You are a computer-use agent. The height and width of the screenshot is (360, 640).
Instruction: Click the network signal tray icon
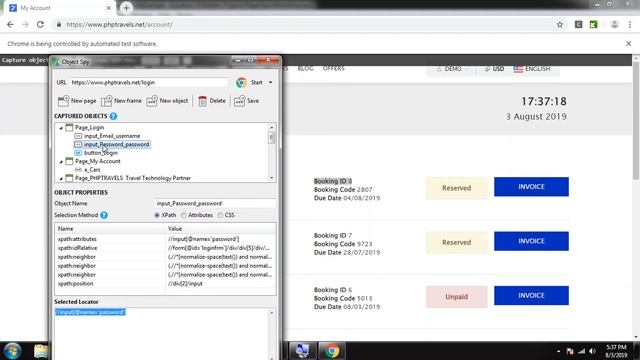click(x=582, y=351)
